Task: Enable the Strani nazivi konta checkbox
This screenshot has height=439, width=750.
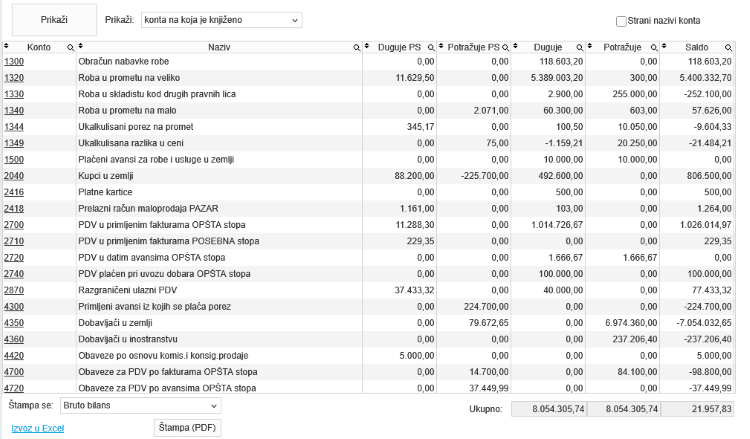Action: pyautogui.click(x=621, y=21)
